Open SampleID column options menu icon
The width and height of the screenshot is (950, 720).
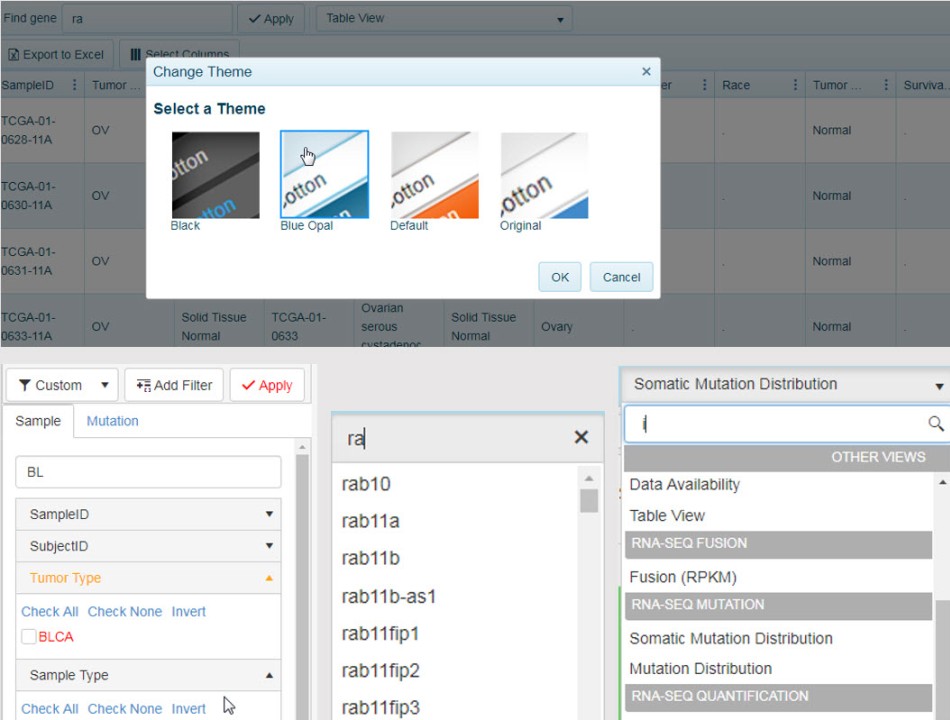[x=74, y=85]
